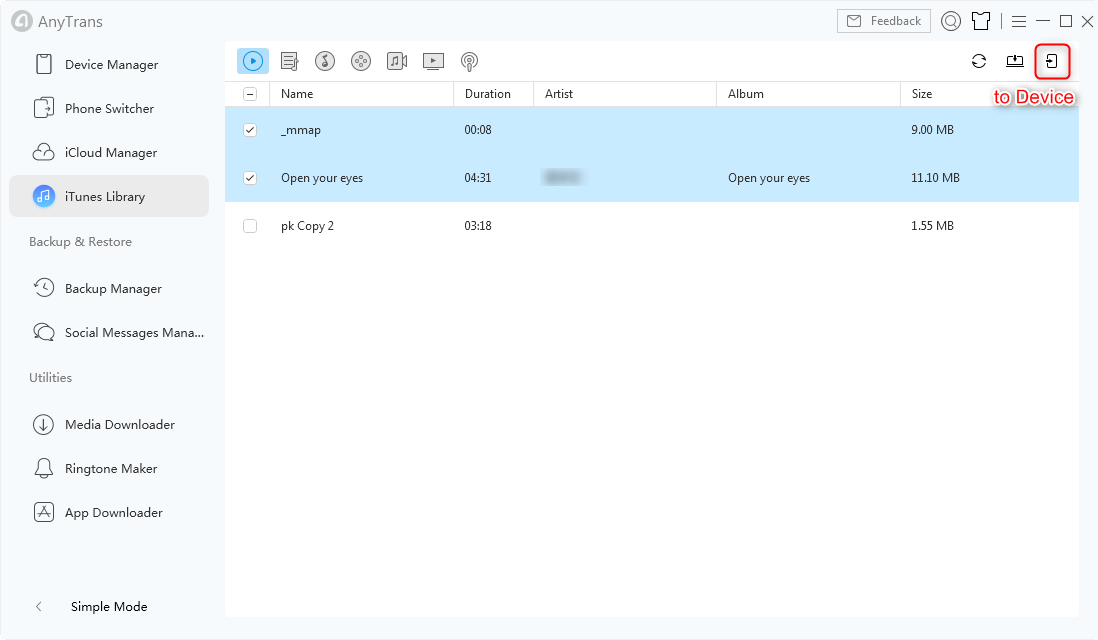1098x640 pixels.
Task: Open the Music Videos category icon
Action: click(397, 62)
